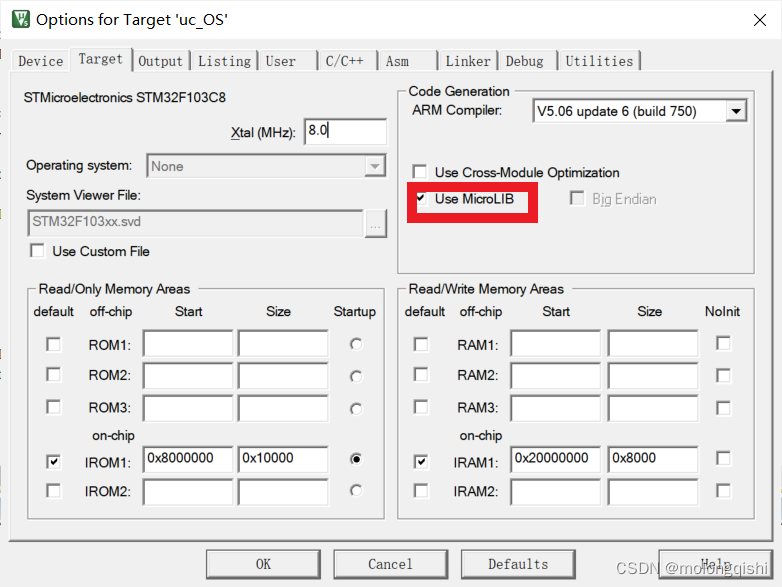
Task: Check the IROM2 default checkbox
Action: click(53, 491)
